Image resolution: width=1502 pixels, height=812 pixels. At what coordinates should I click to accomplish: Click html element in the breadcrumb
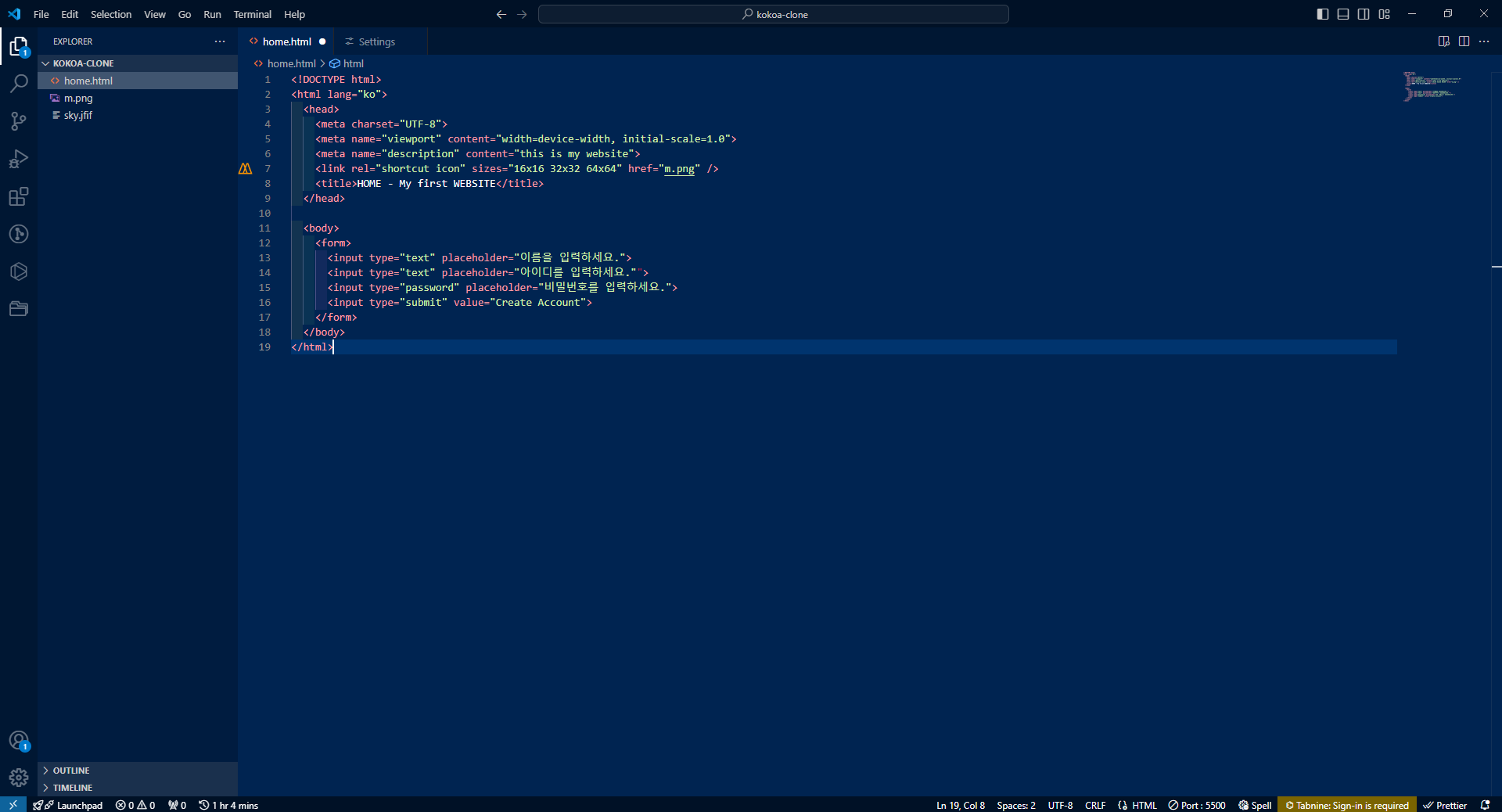point(353,63)
